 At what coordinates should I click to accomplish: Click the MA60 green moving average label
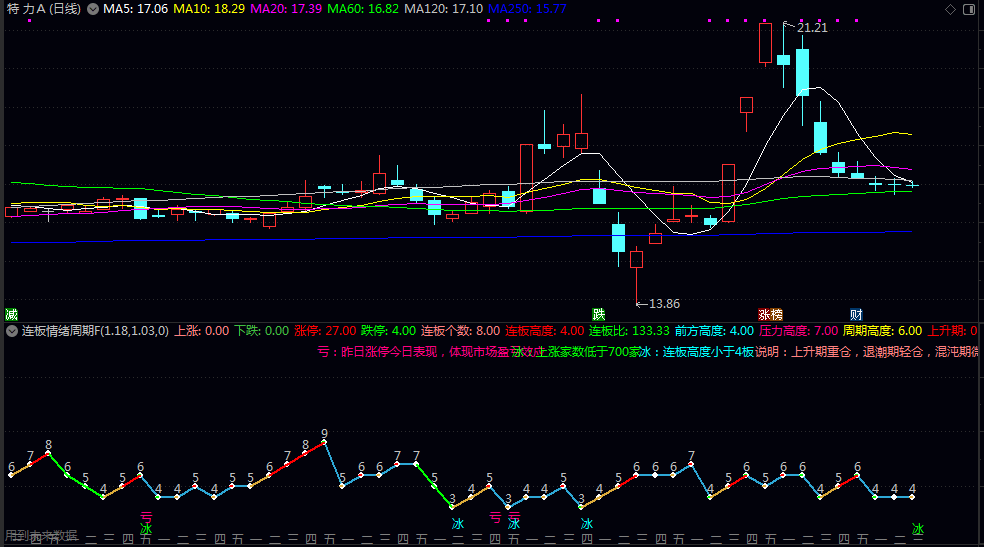(364, 9)
